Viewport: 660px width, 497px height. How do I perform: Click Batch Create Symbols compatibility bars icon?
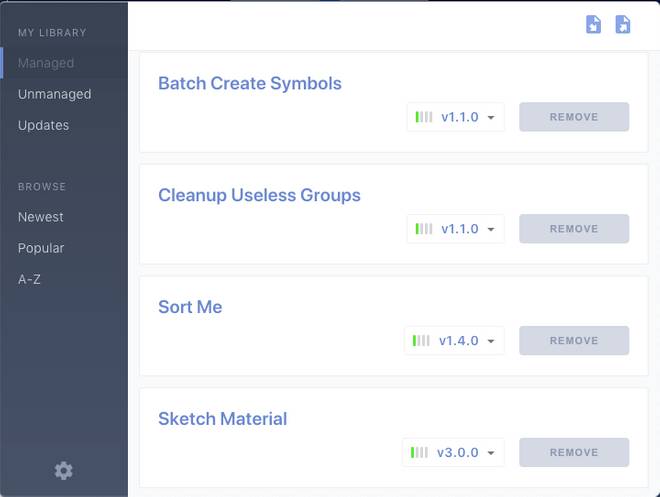point(424,117)
